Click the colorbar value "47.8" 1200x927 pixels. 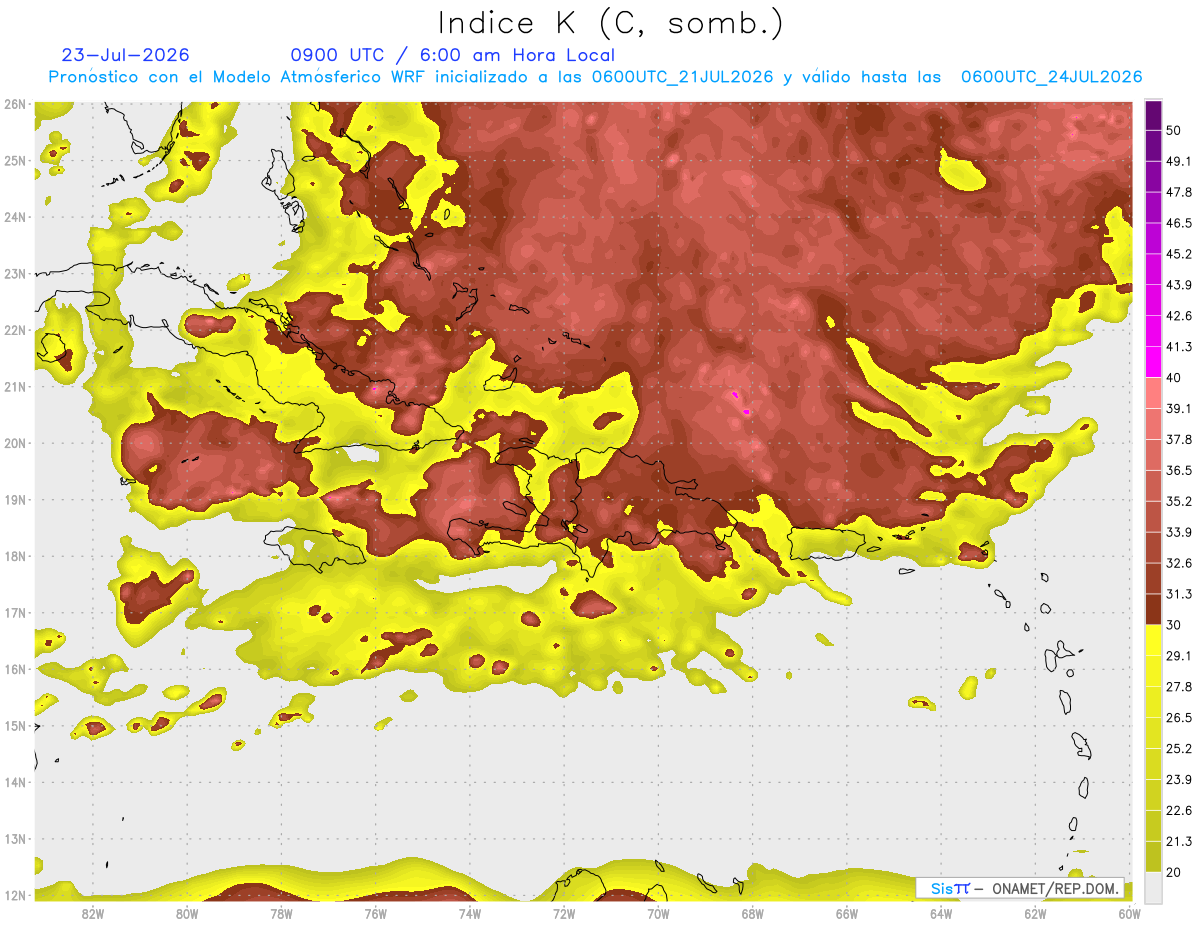click(x=1179, y=192)
